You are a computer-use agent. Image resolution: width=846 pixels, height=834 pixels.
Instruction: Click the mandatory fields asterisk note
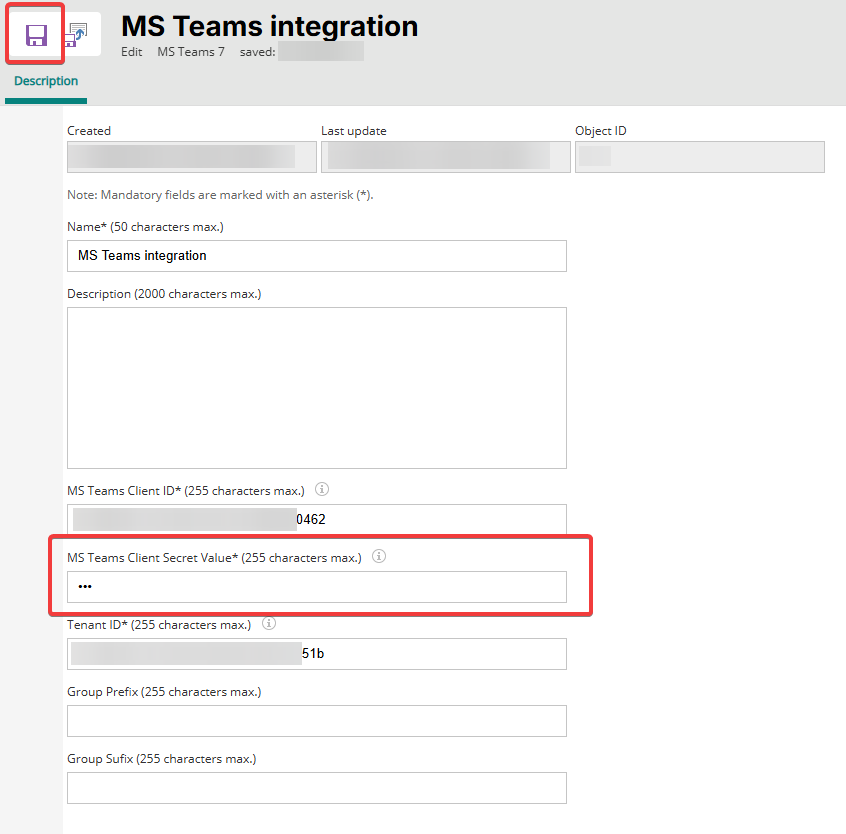(x=220, y=195)
